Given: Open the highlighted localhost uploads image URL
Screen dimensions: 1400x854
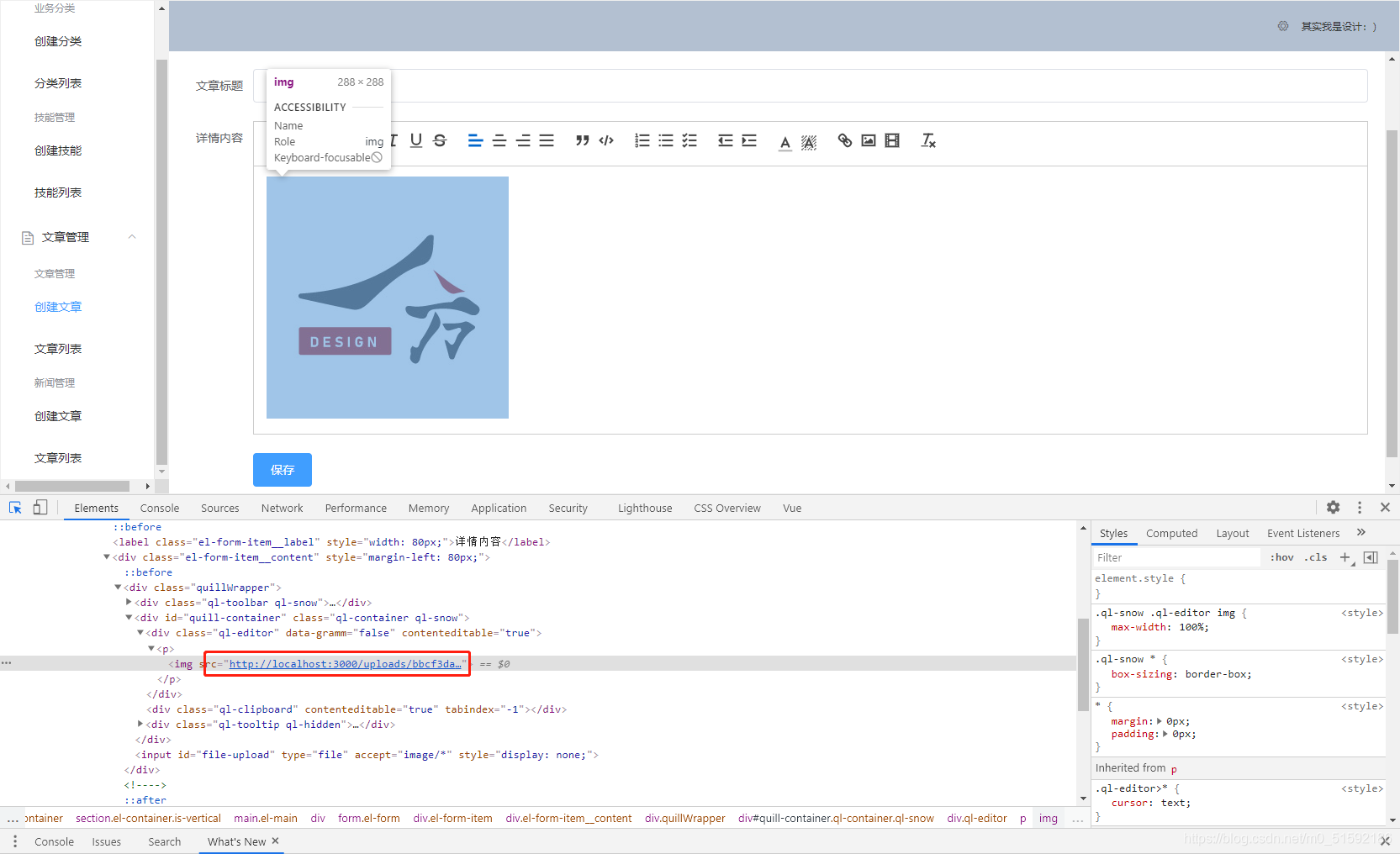Looking at the screenshot, I should [x=346, y=663].
